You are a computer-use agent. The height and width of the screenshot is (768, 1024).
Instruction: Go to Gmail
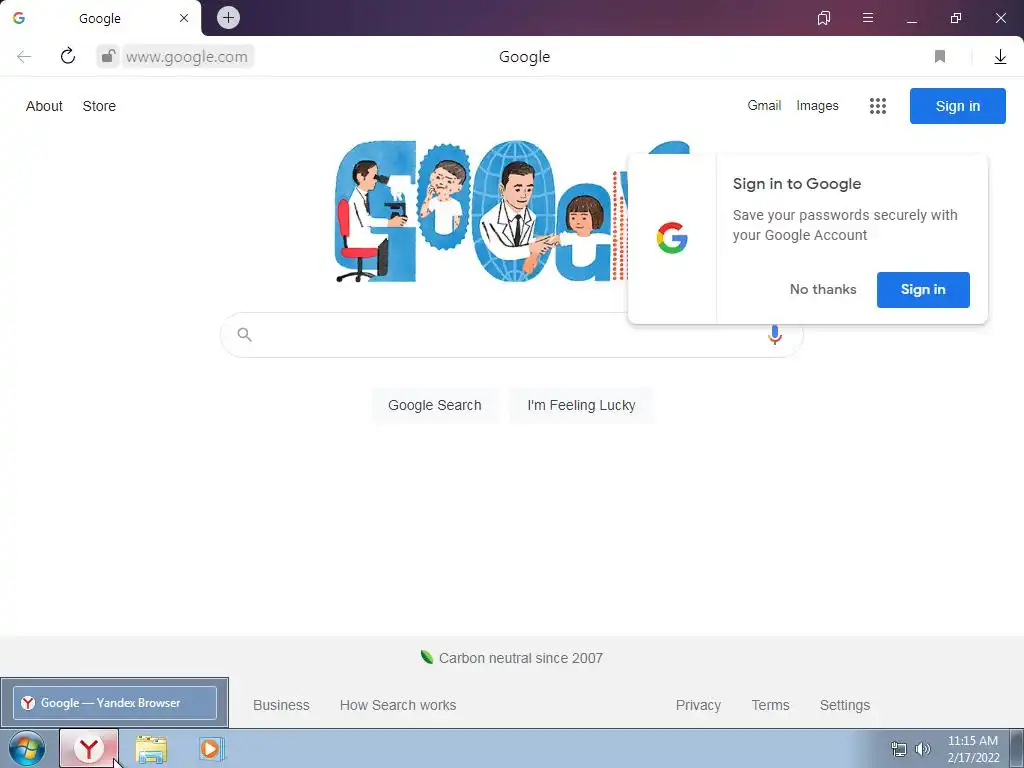(x=764, y=105)
